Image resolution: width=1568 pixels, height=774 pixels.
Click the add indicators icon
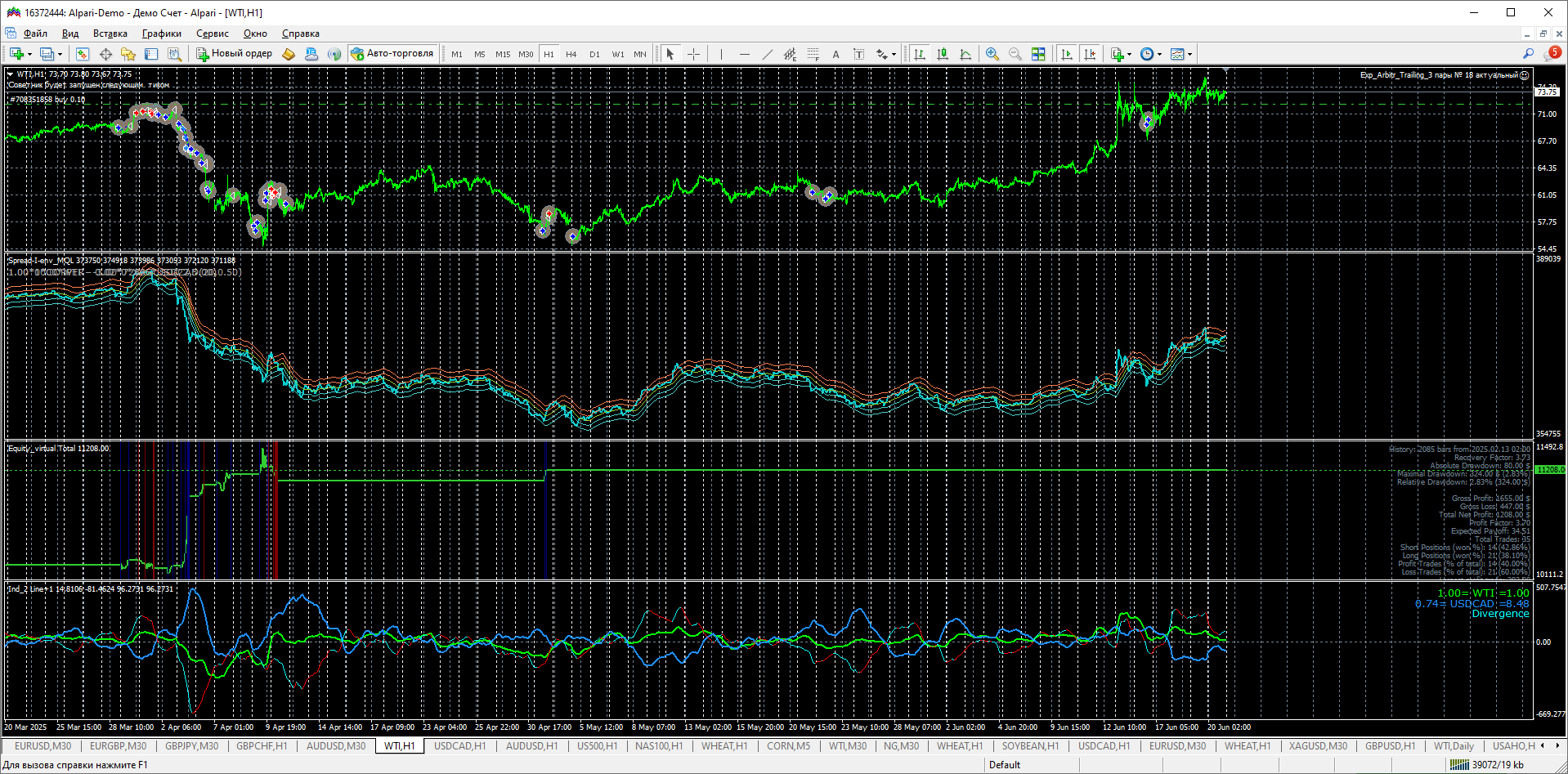1118,54
